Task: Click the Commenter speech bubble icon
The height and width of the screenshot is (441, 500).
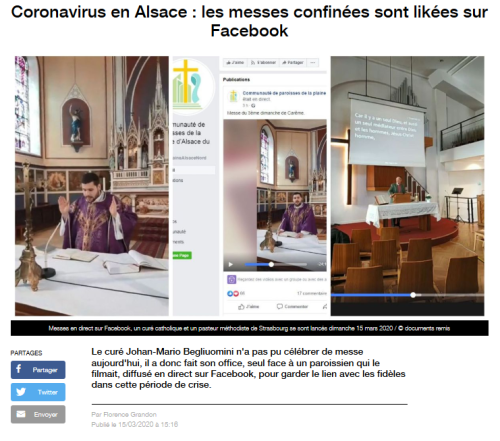Action: point(280,306)
